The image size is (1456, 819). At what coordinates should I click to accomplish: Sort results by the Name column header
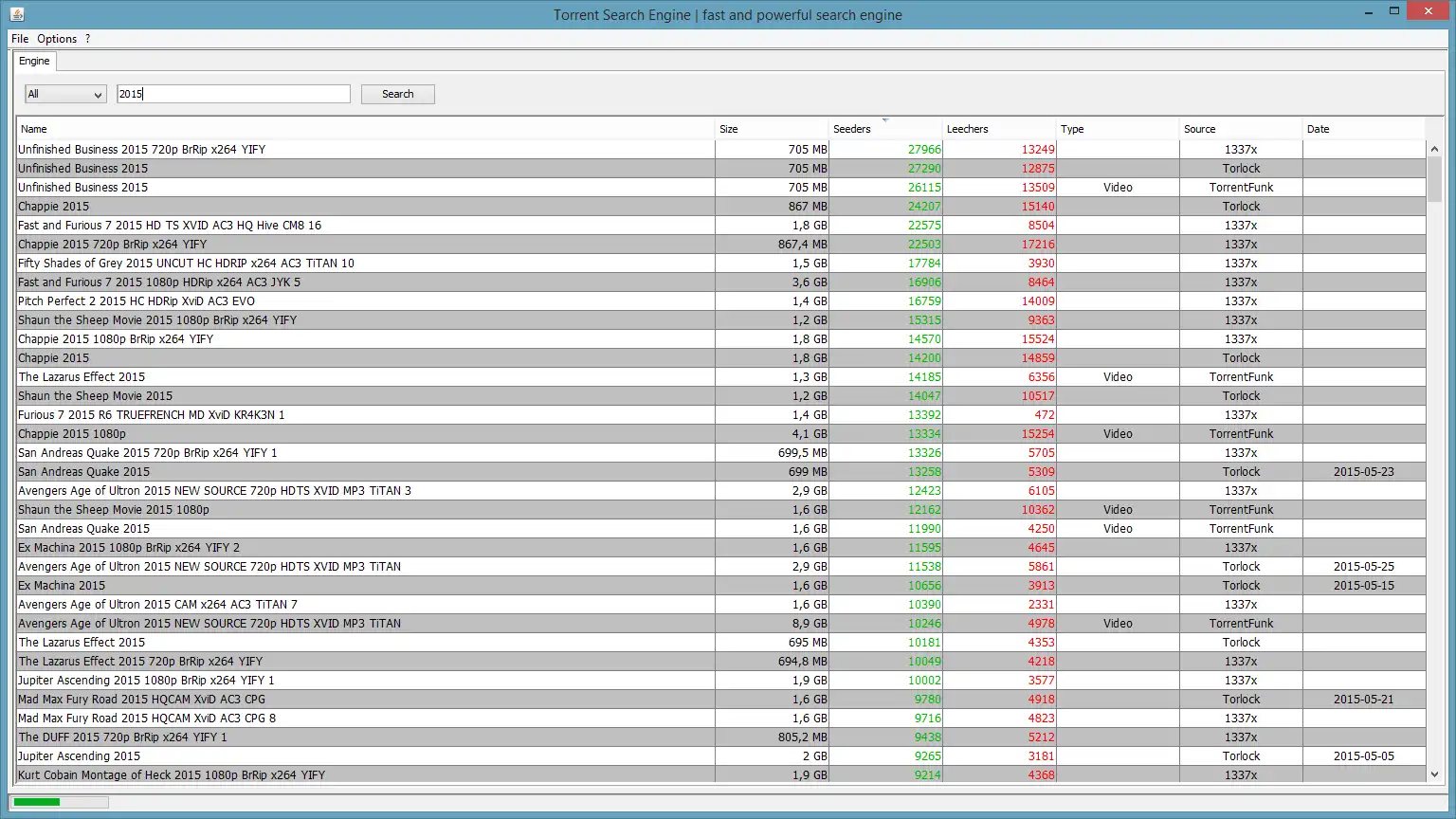[x=366, y=129]
